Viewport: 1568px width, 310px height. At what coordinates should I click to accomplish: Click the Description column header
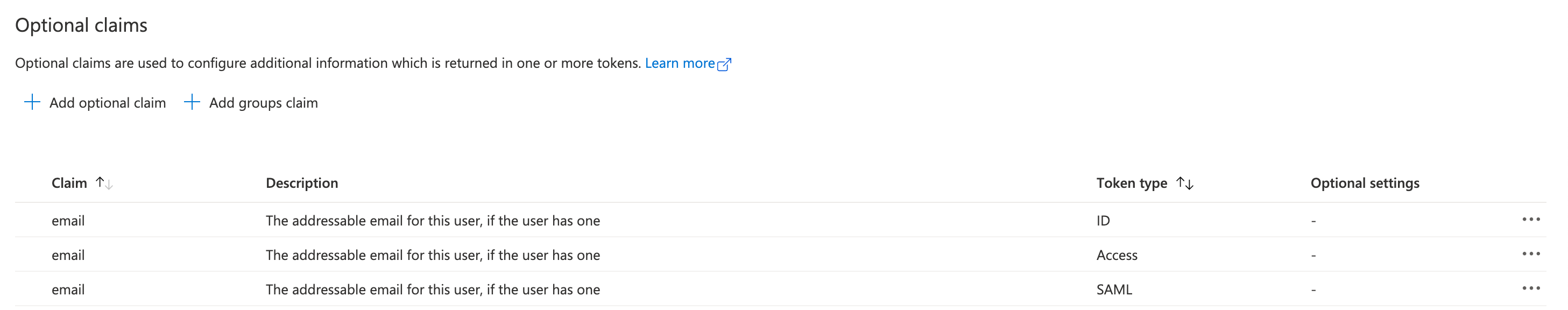[301, 182]
